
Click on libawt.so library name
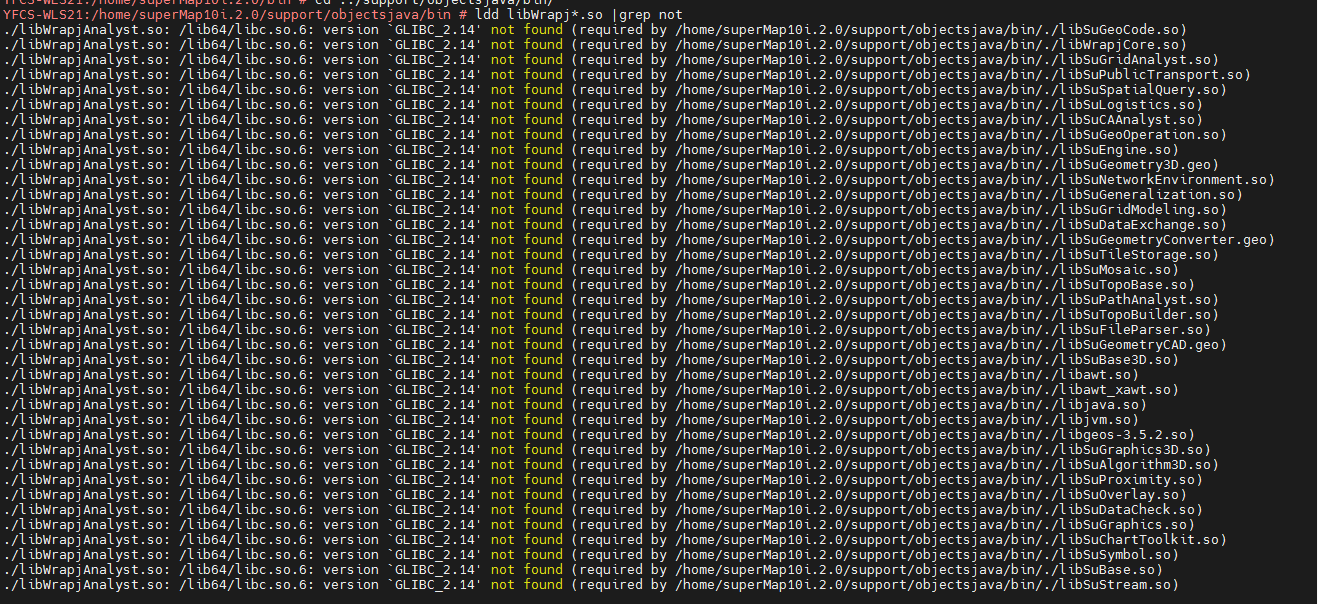click(1095, 375)
